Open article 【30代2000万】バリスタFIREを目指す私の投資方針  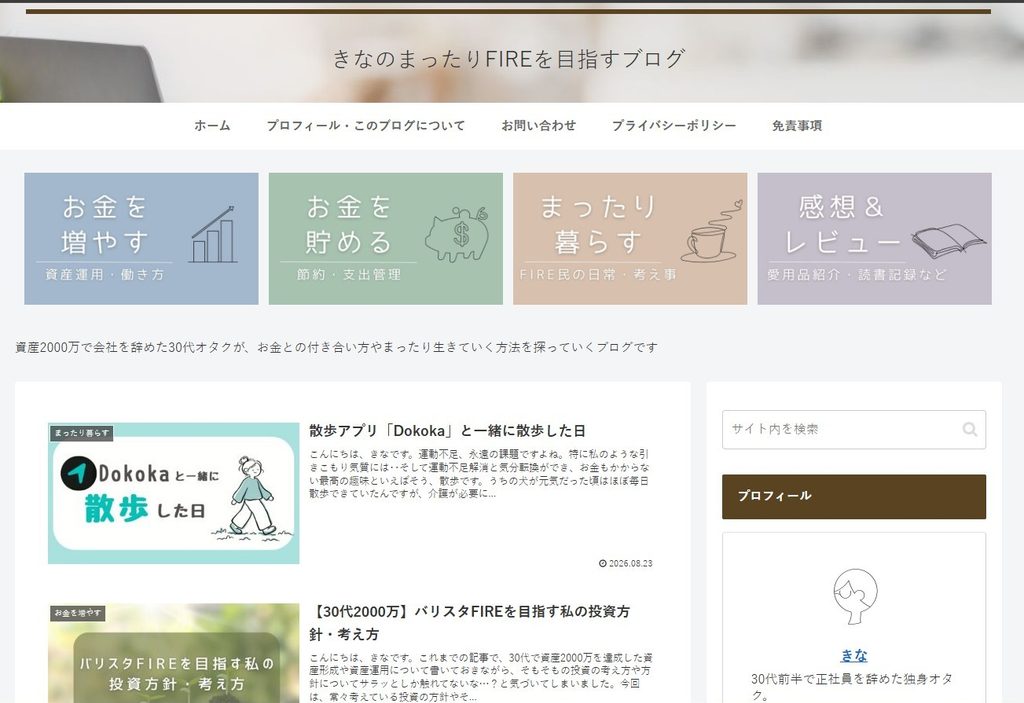[x=470, y=623]
